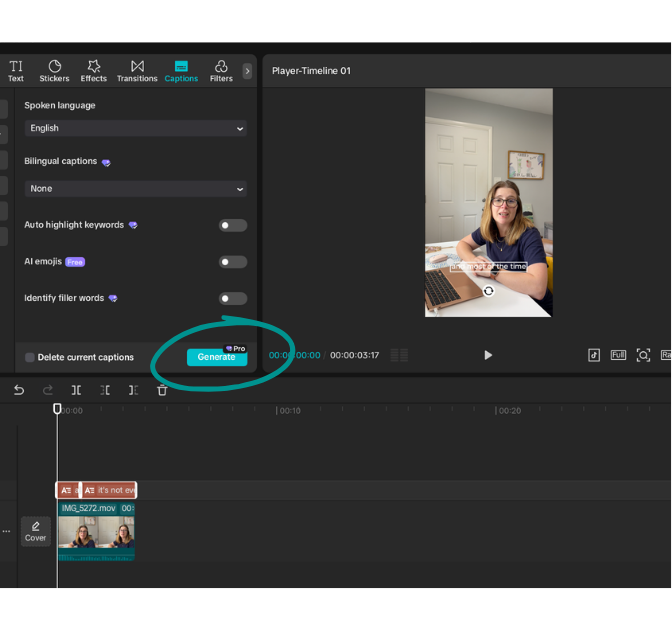Click the Ratio button in player controls
This screenshot has width=672, height=630.
666,355
